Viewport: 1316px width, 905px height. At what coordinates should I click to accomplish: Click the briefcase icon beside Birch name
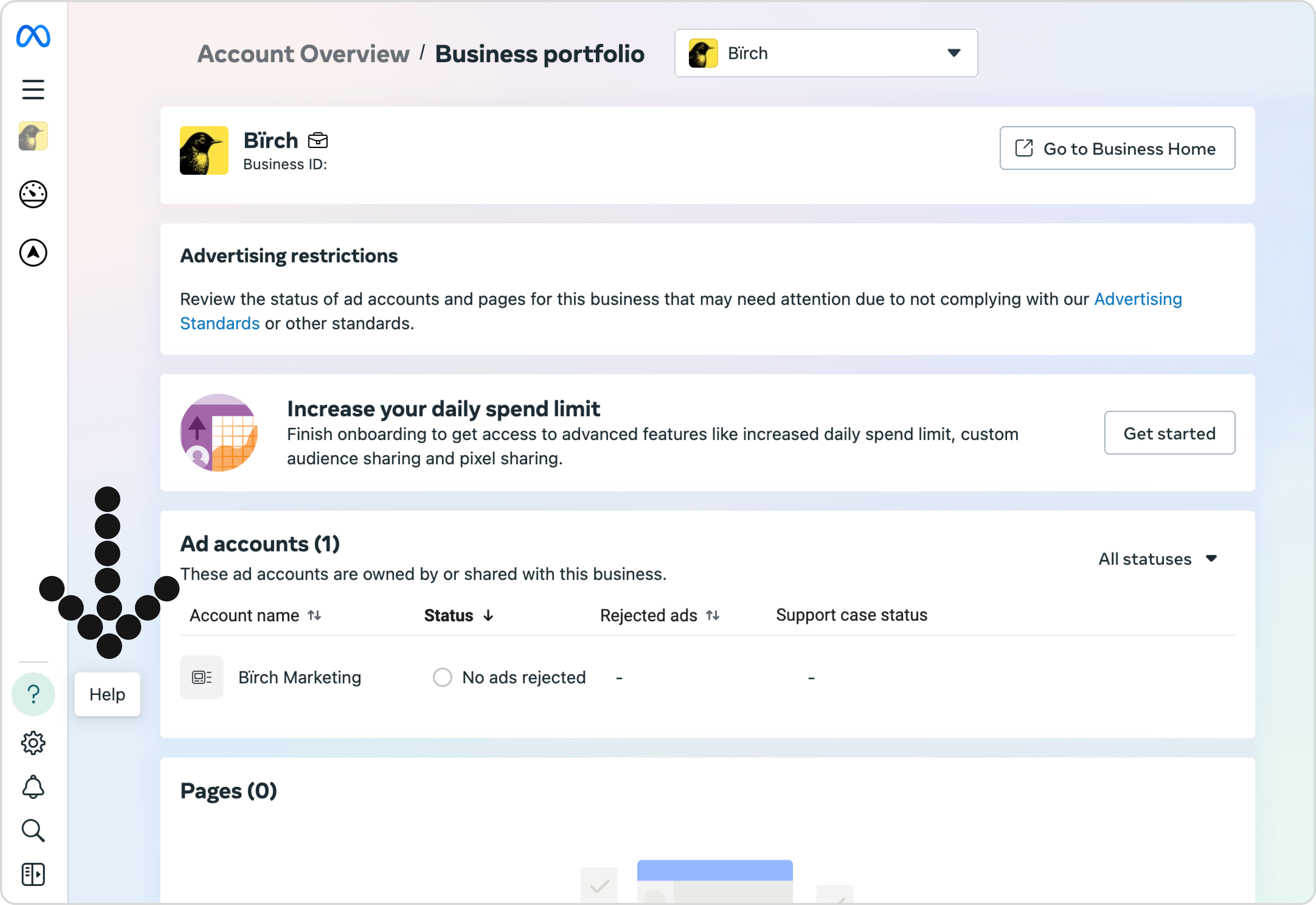click(318, 140)
